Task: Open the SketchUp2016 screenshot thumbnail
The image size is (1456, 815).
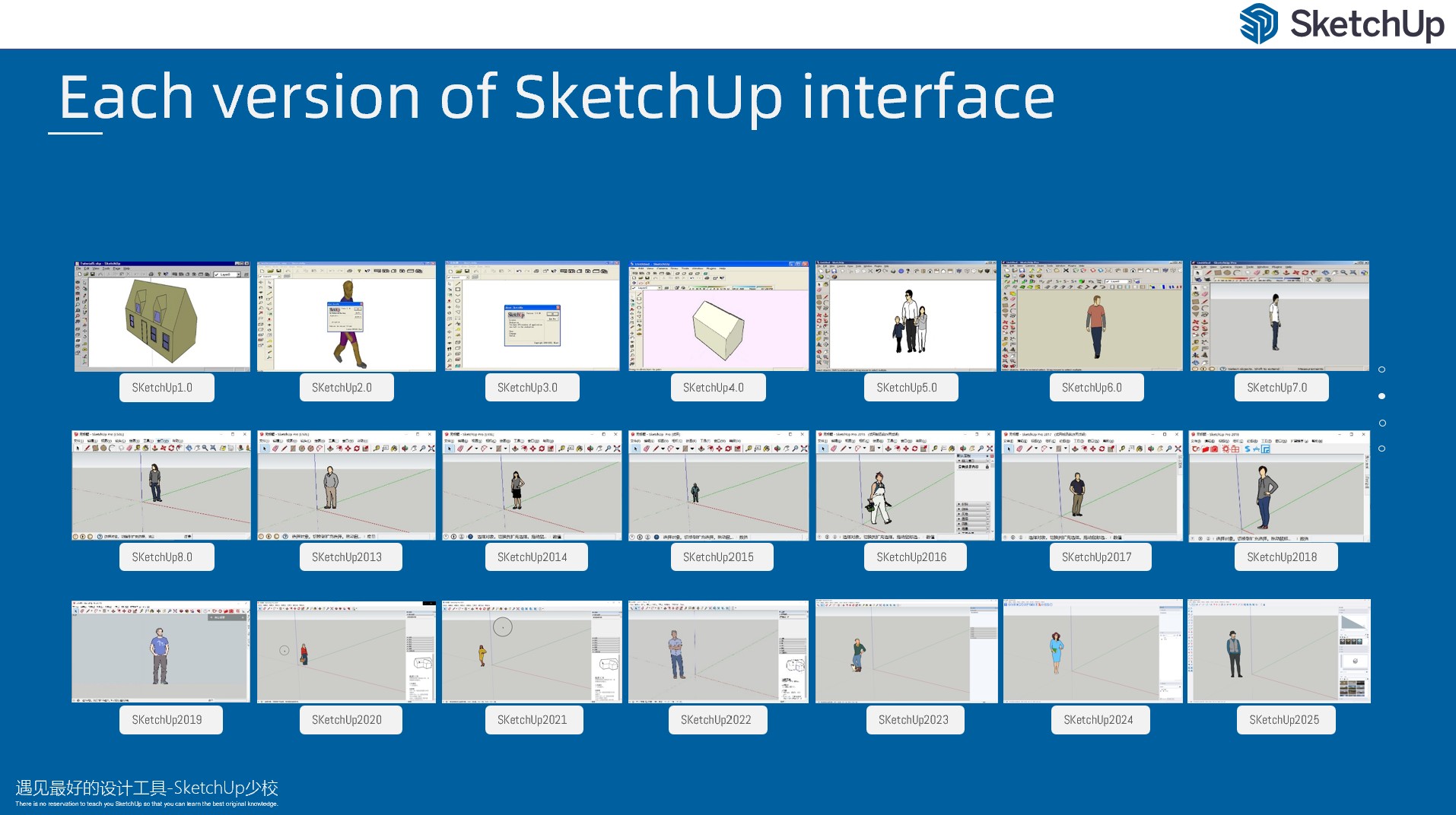Action: point(905,486)
